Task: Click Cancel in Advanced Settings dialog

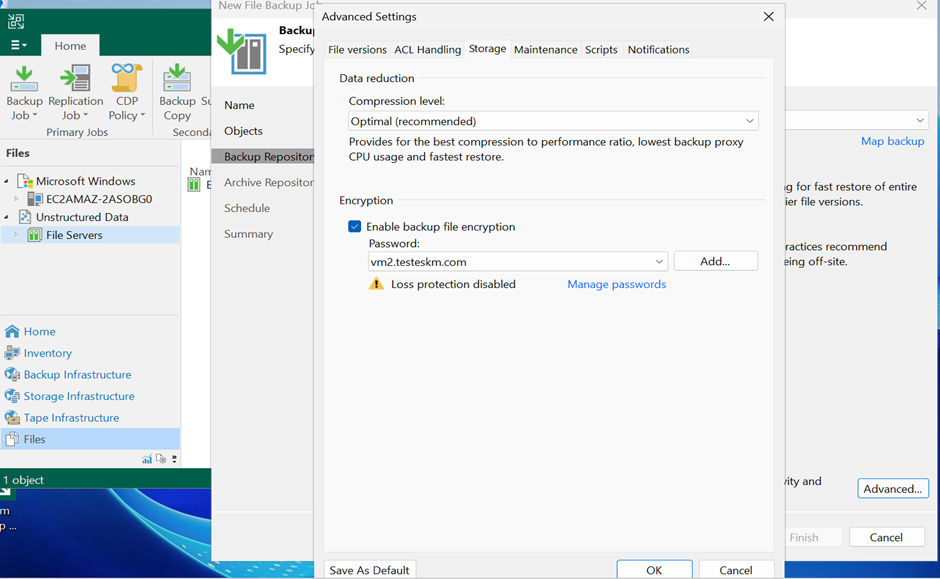Action: (736, 570)
